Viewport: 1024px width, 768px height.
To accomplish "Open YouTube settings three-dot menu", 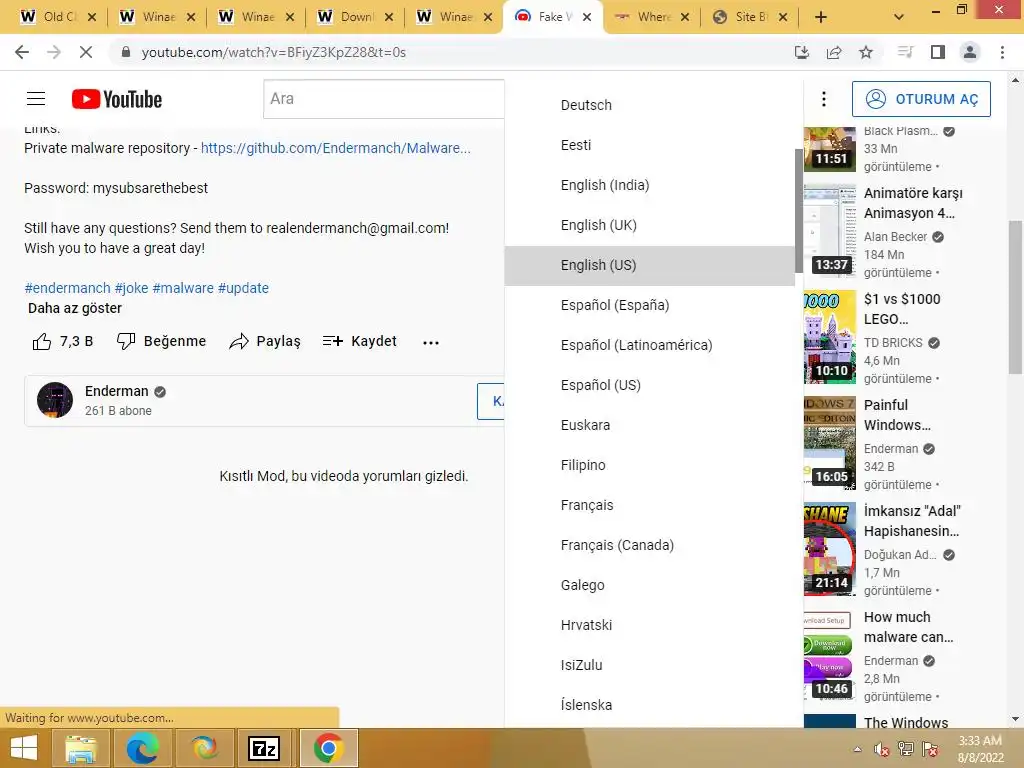I will point(824,99).
